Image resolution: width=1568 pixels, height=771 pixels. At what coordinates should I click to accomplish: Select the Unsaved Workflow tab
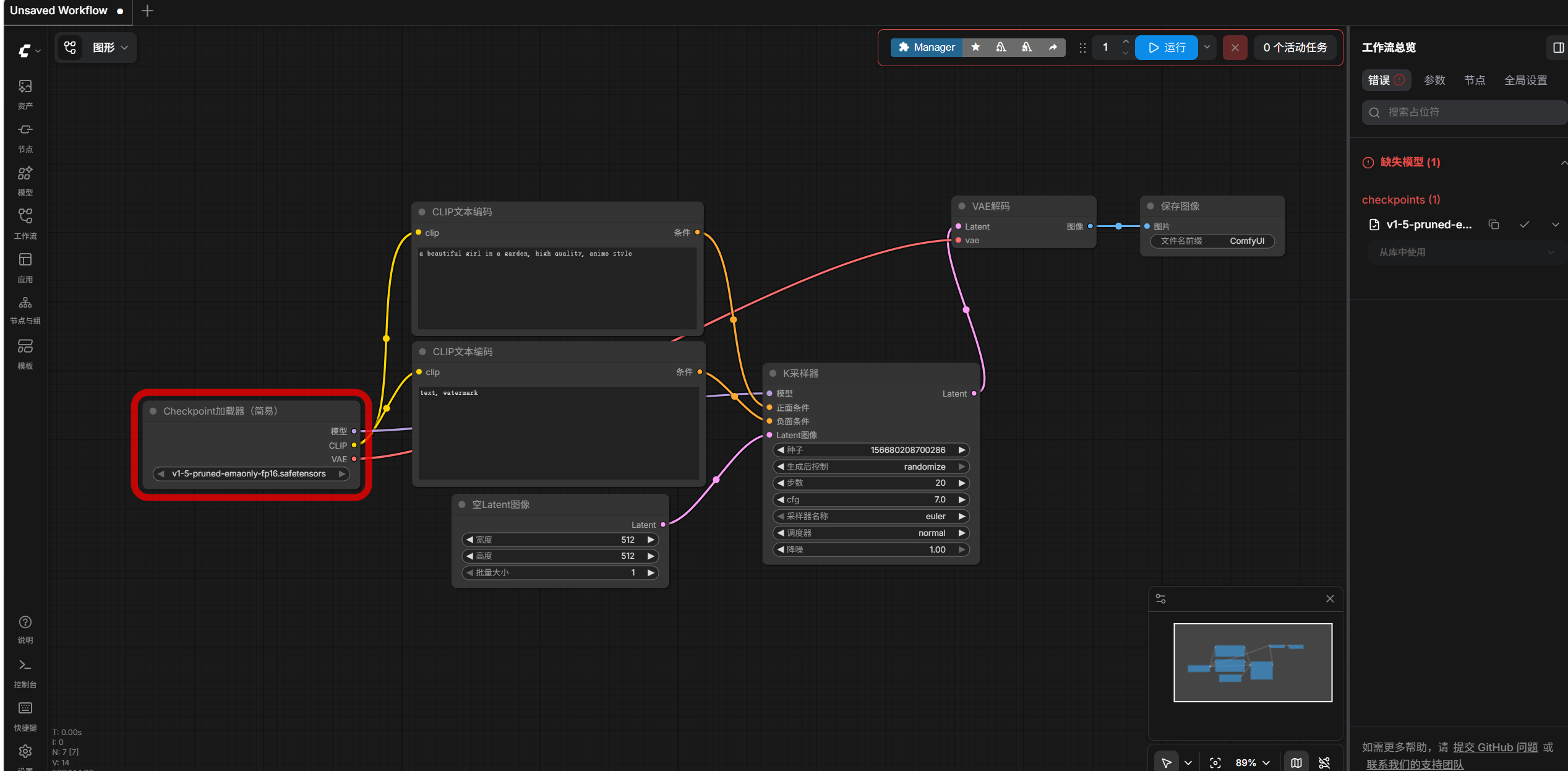point(67,11)
